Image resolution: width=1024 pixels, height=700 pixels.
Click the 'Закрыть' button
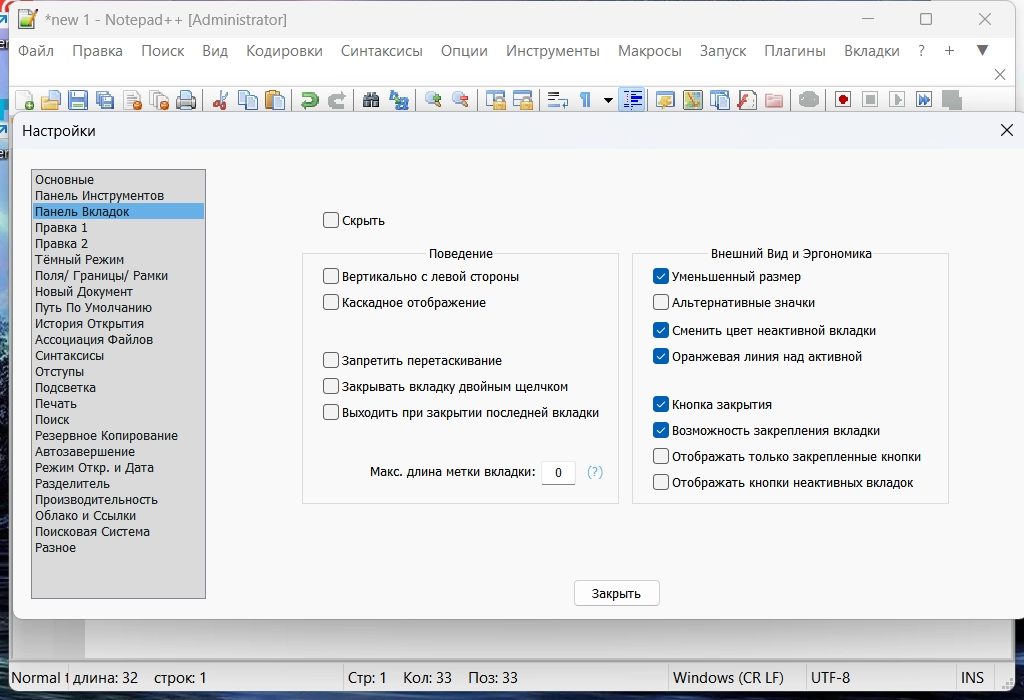(616, 593)
